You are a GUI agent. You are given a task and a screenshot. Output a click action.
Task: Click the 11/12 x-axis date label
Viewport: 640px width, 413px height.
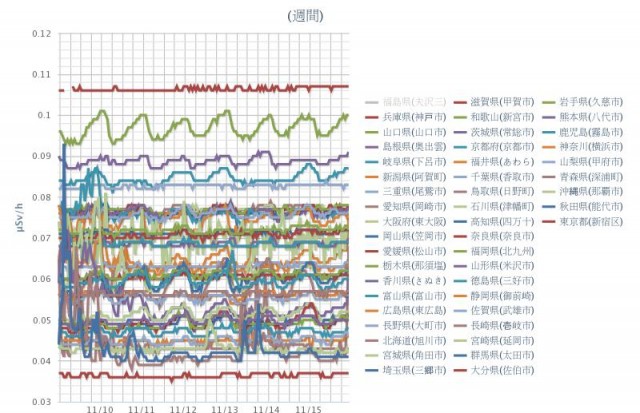pos(183,409)
